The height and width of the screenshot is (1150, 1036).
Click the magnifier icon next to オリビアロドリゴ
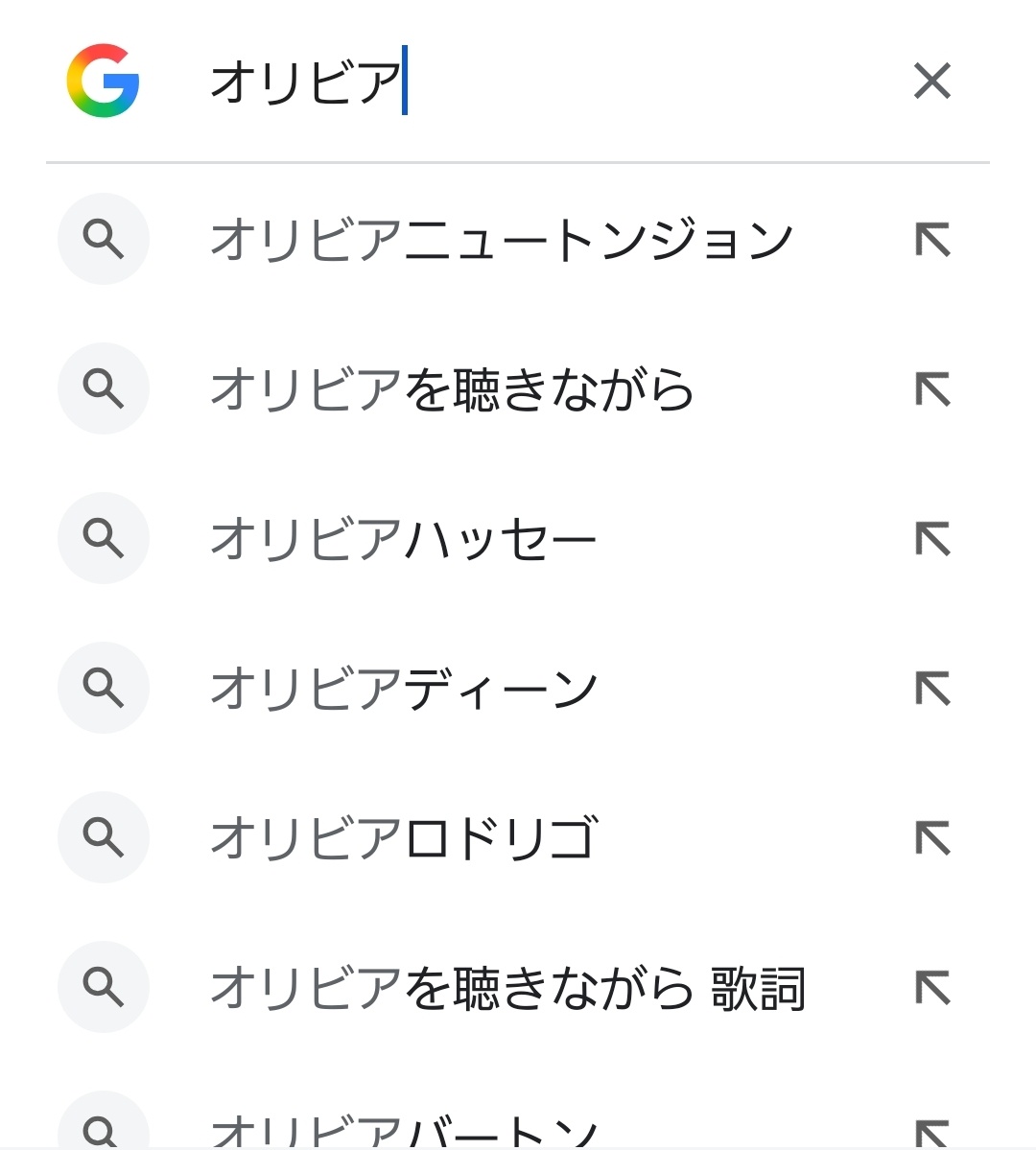tap(104, 838)
